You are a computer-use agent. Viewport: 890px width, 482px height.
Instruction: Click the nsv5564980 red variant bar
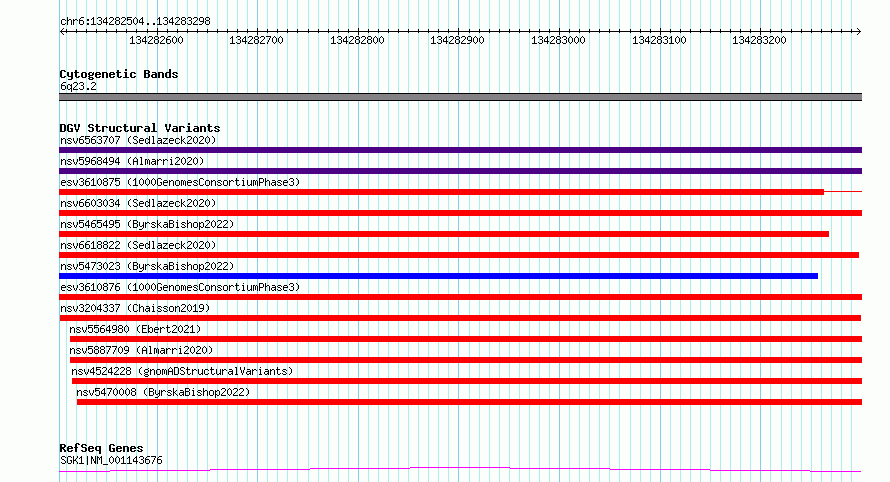pyautogui.click(x=466, y=339)
